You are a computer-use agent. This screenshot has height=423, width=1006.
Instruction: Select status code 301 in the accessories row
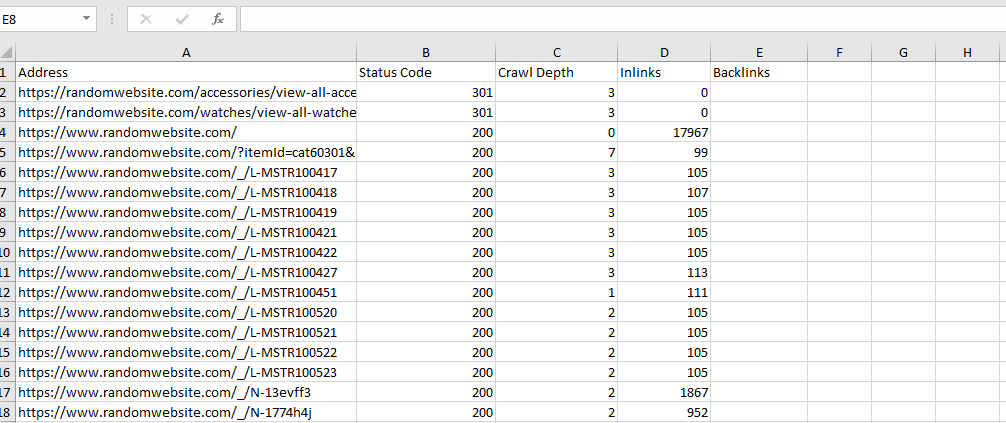[x=426, y=92]
